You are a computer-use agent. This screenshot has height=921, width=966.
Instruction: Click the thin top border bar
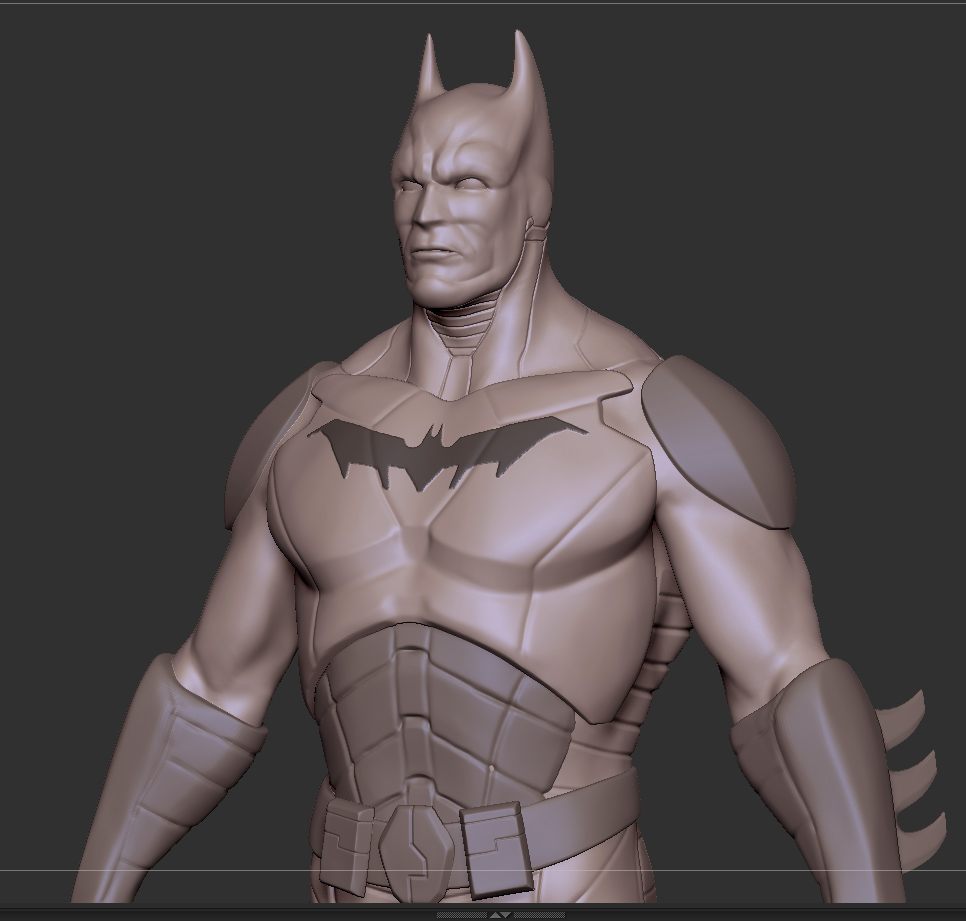click(x=480, y=2)
